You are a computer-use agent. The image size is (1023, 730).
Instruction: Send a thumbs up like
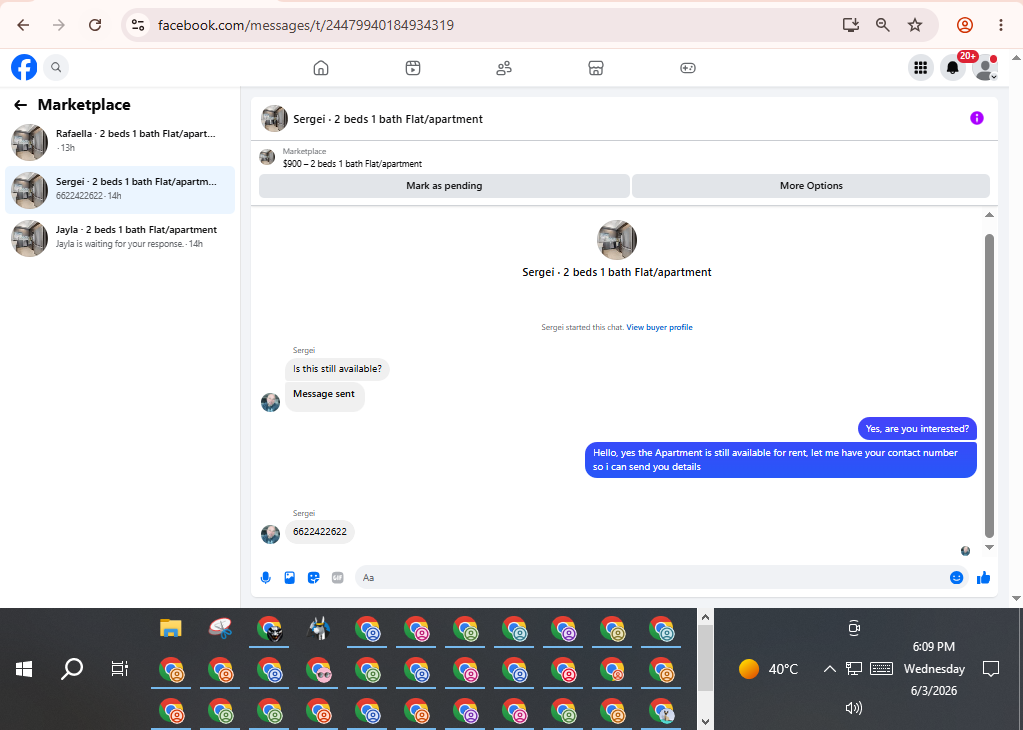(983, 578)
